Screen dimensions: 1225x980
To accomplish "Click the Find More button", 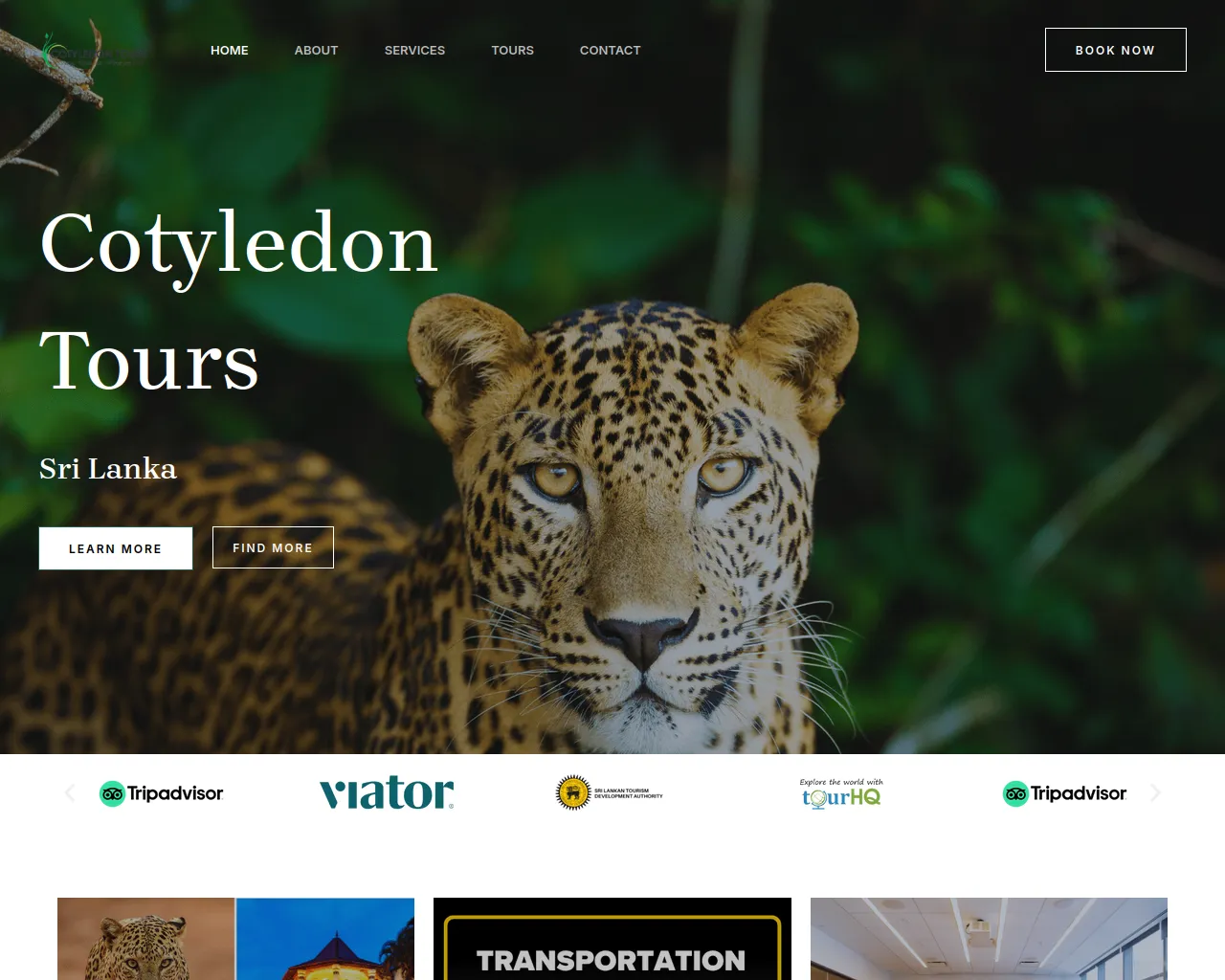I will tap(273, 547).
